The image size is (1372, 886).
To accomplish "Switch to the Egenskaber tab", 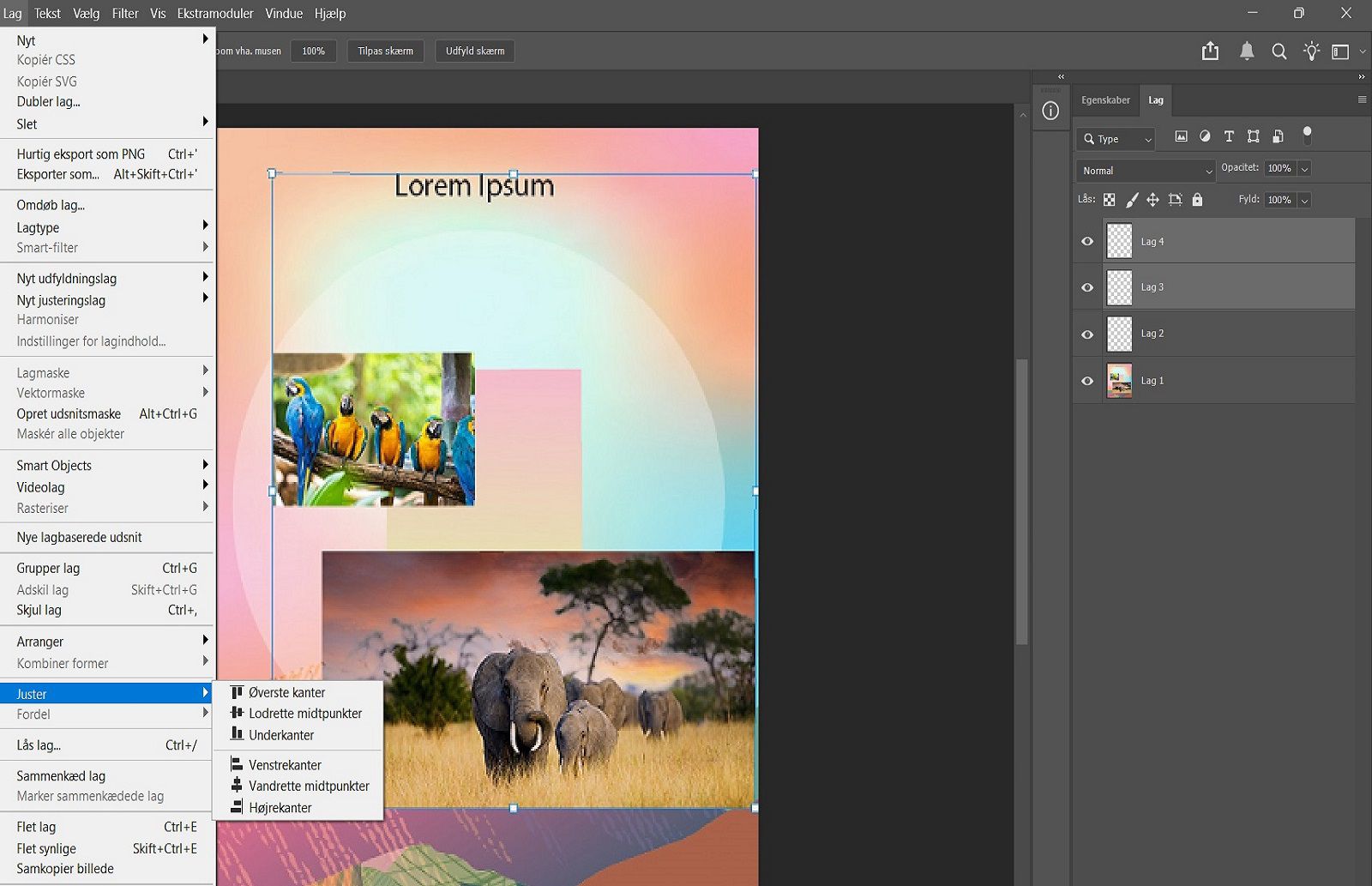I will click(1105, 100).
